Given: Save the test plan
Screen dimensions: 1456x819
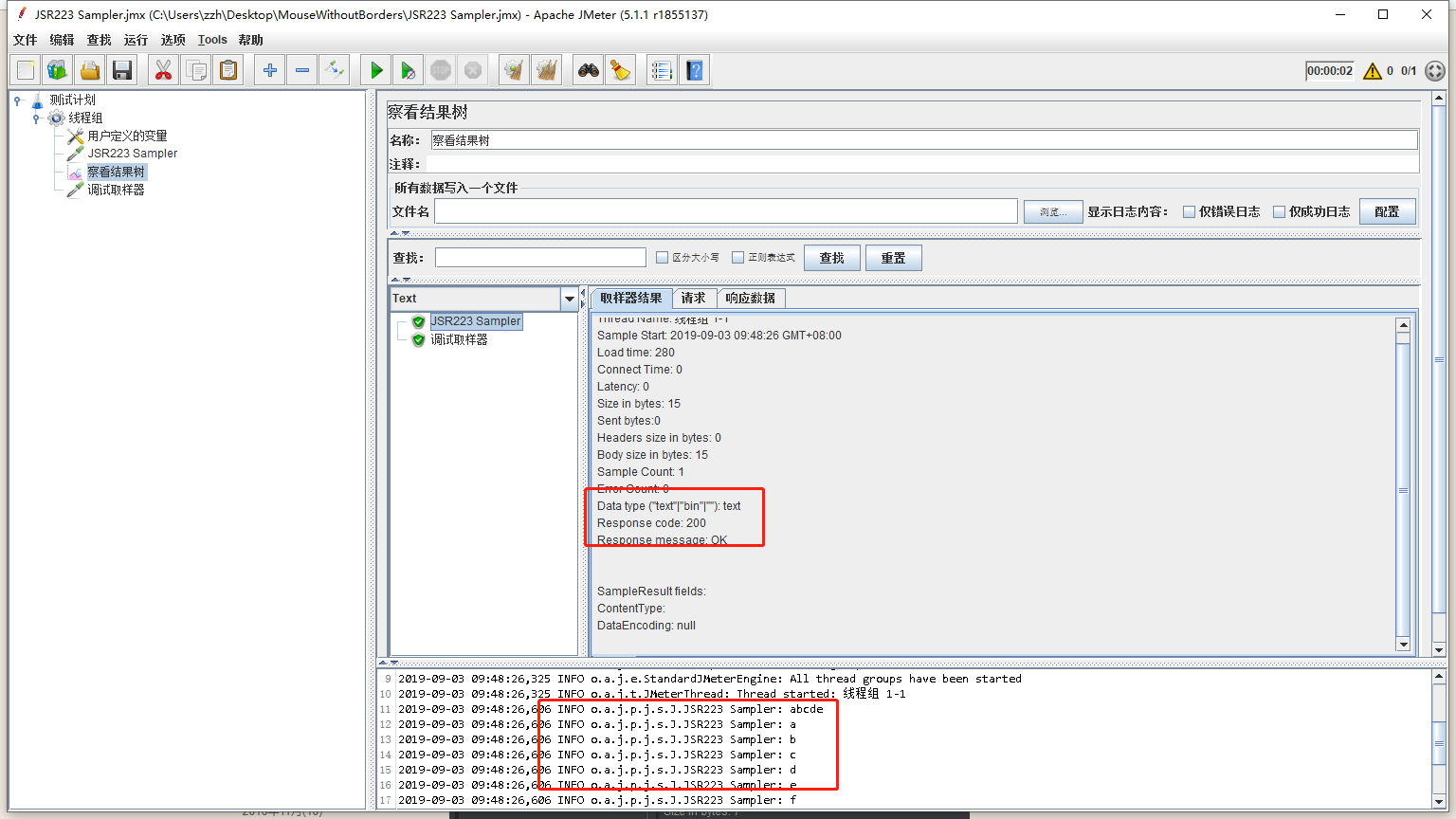Looking at the screenshot, I should (x=122, y=70).
